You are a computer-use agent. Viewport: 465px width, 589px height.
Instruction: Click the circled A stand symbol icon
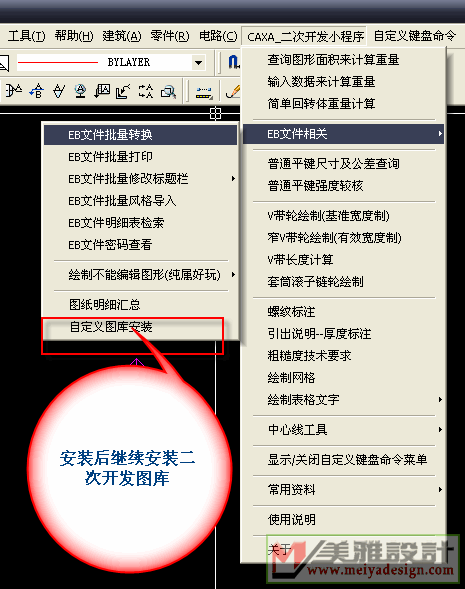pos(80,91)
